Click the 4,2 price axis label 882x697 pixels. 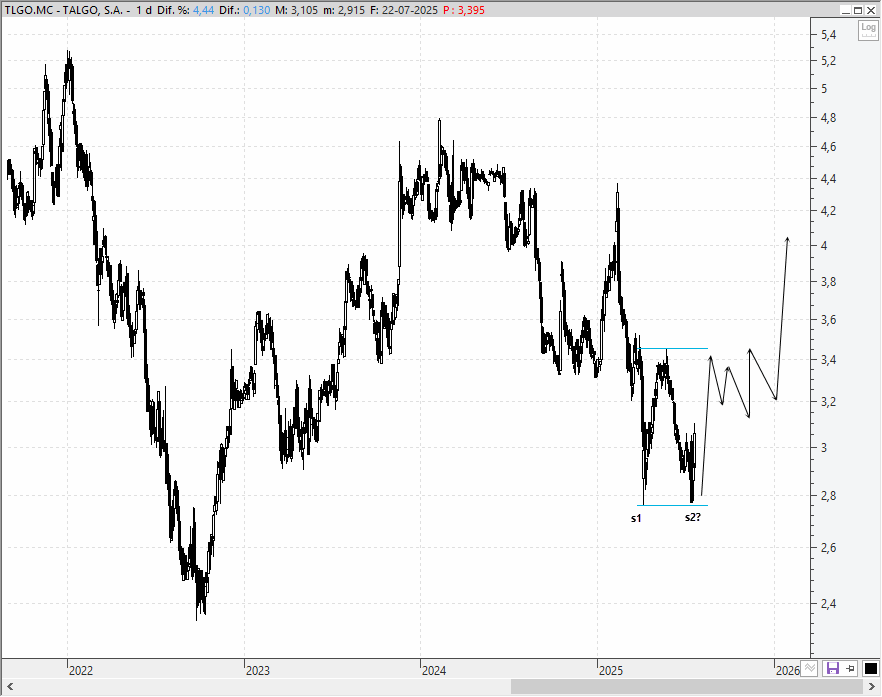pyautogui.click(x=829, y=211)
